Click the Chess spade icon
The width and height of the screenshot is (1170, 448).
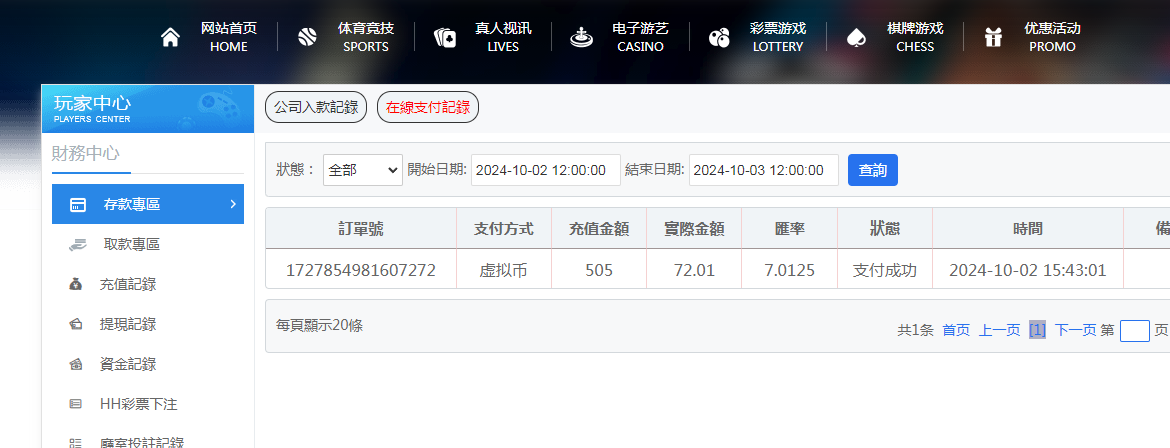click(855, 37)
